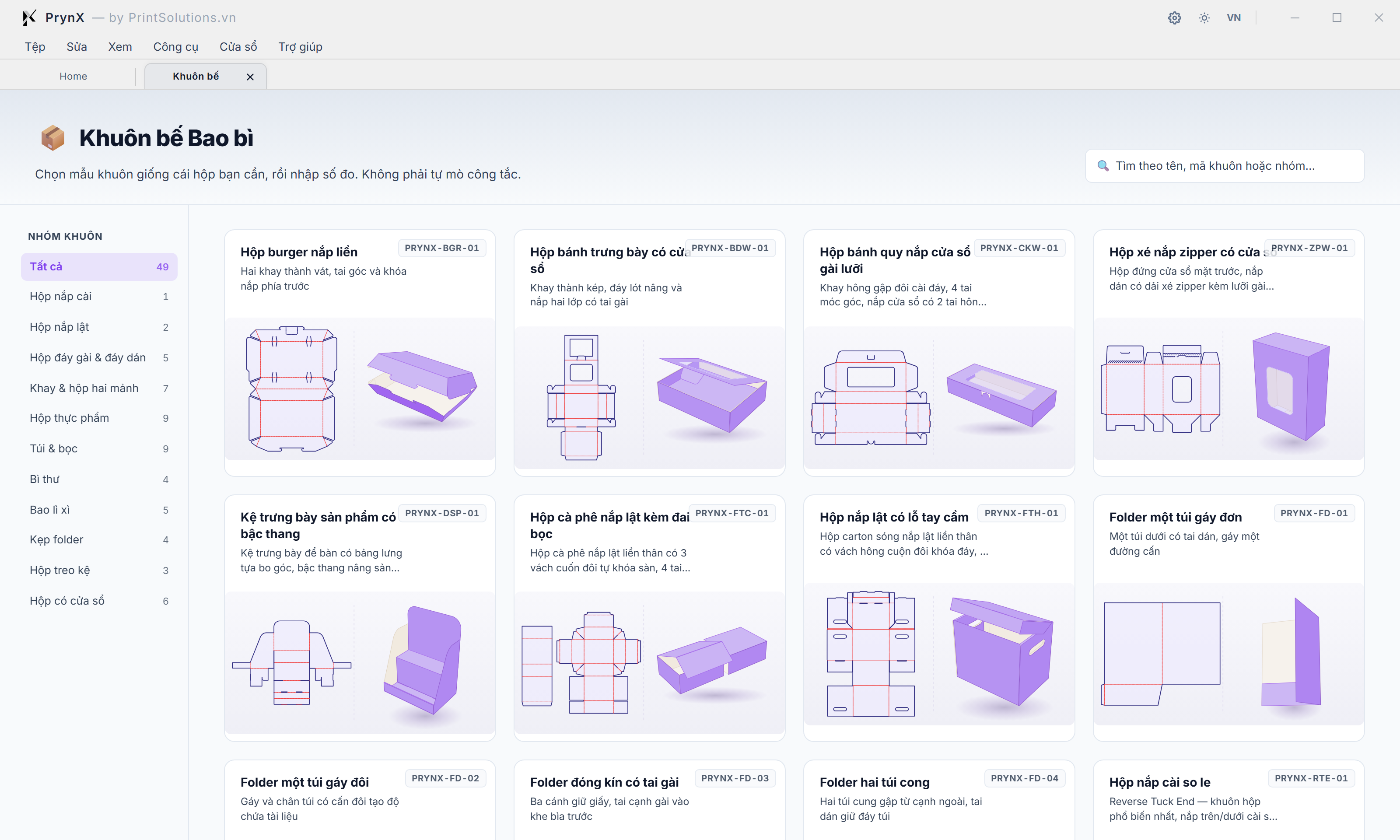The width and height of the screenshot is (1400, 840).
Task: Select the Hộp thực phẩm group
Action: tap(99, 418)
